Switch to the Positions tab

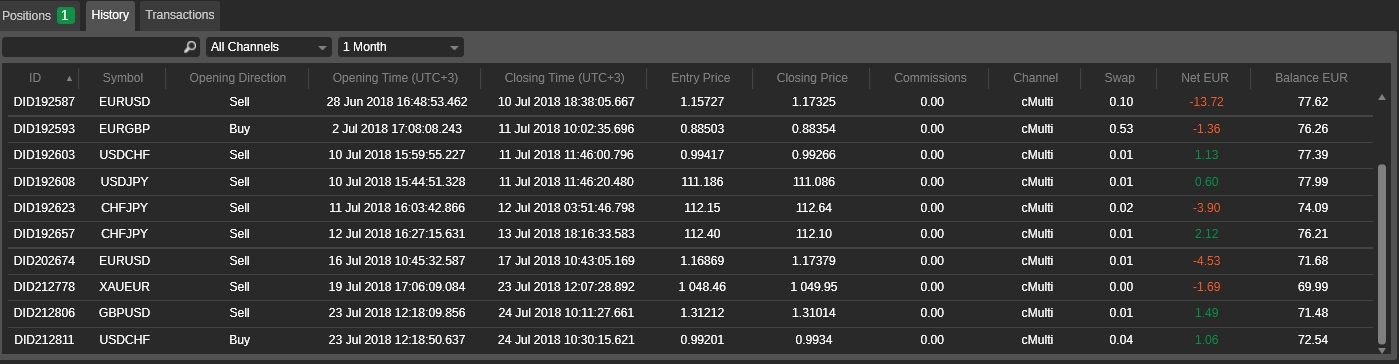click(40, 15)
